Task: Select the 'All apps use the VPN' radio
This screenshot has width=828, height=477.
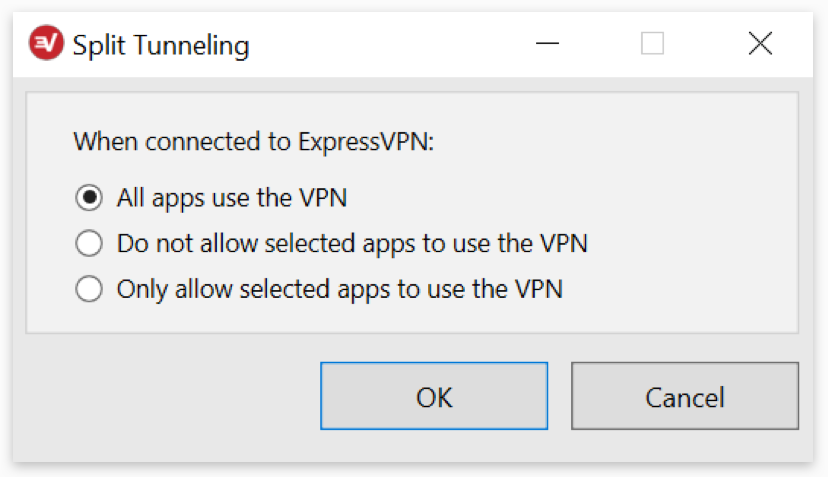Action: [x=89, y=198]
